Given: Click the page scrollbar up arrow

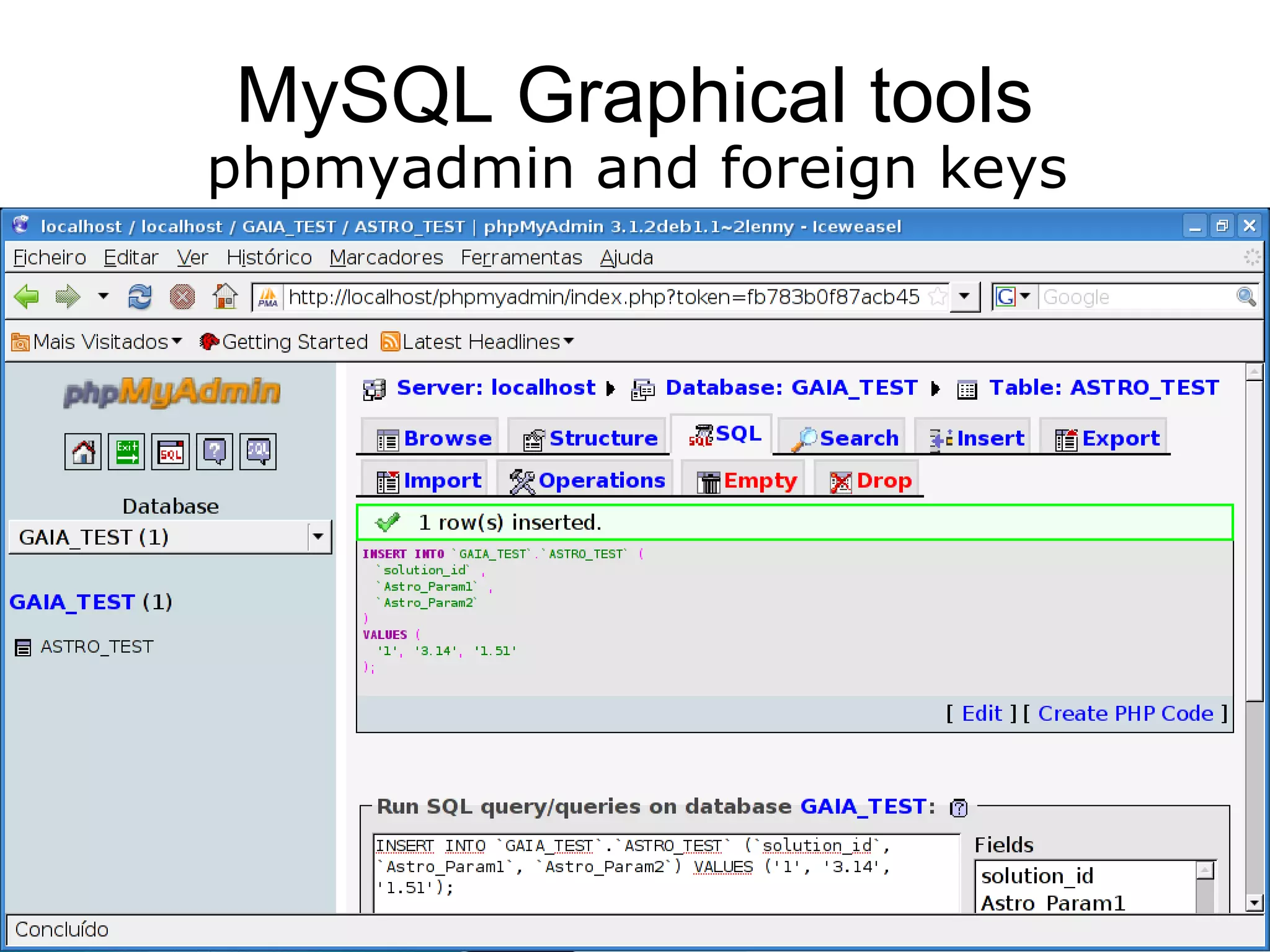Looking at the screenshot, I should point(1254,372).
